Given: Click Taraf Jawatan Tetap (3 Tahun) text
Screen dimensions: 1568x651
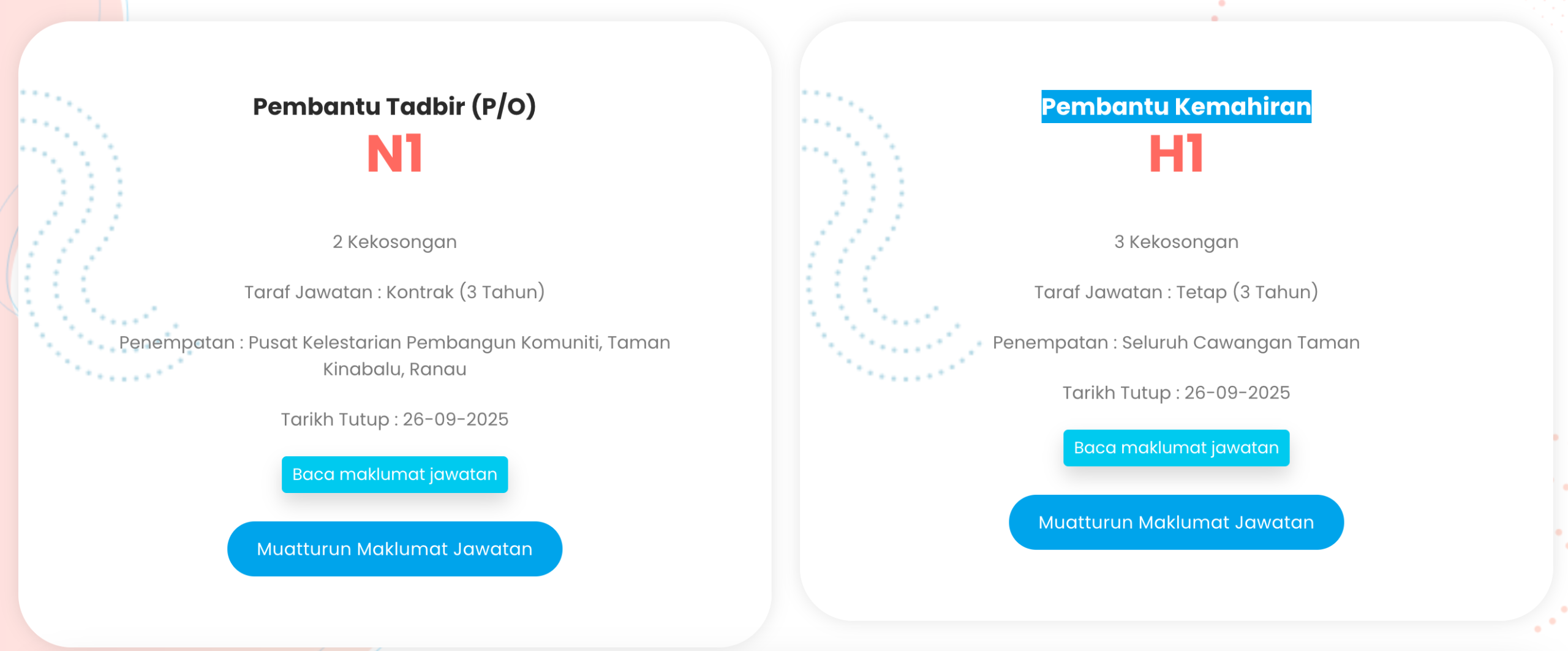Looking at the screenshot, I should coord(1176,292).
